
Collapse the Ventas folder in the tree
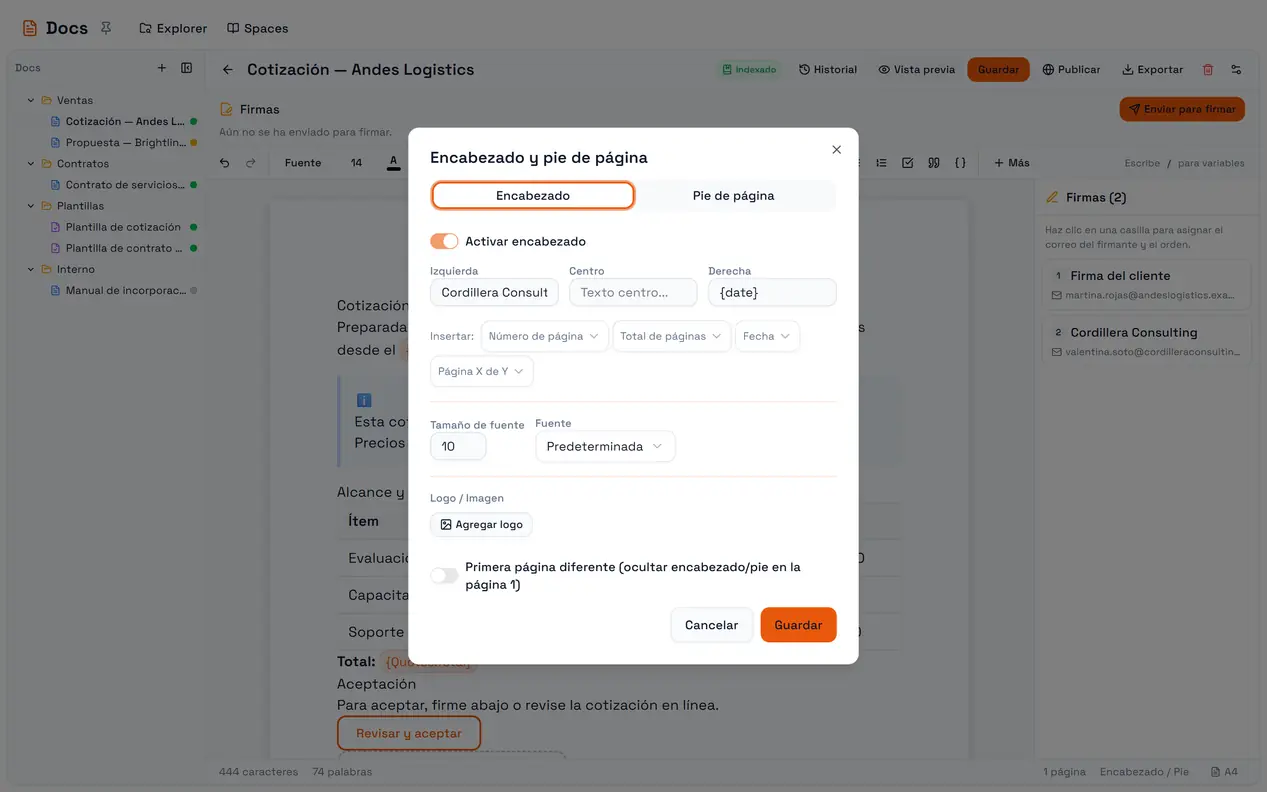[x=31, y=100]
